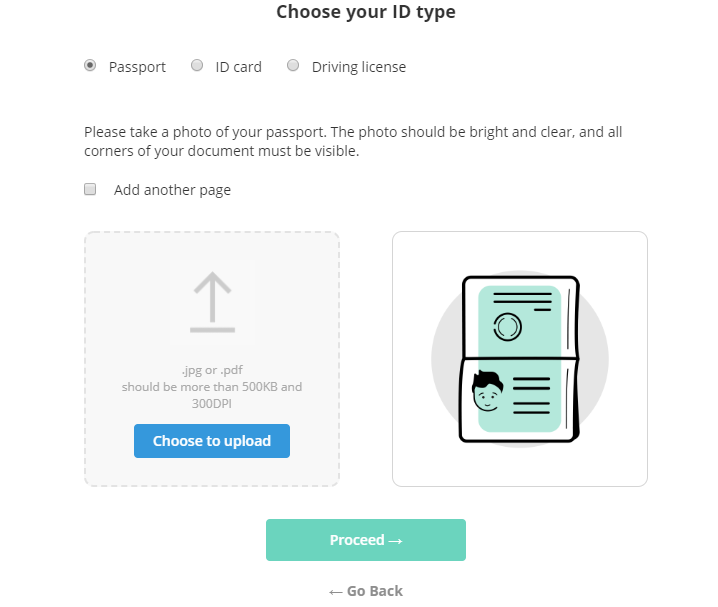Click the text lines beside passport face
The width and height of the screenshot is (718, 607).
pos(531,396)
